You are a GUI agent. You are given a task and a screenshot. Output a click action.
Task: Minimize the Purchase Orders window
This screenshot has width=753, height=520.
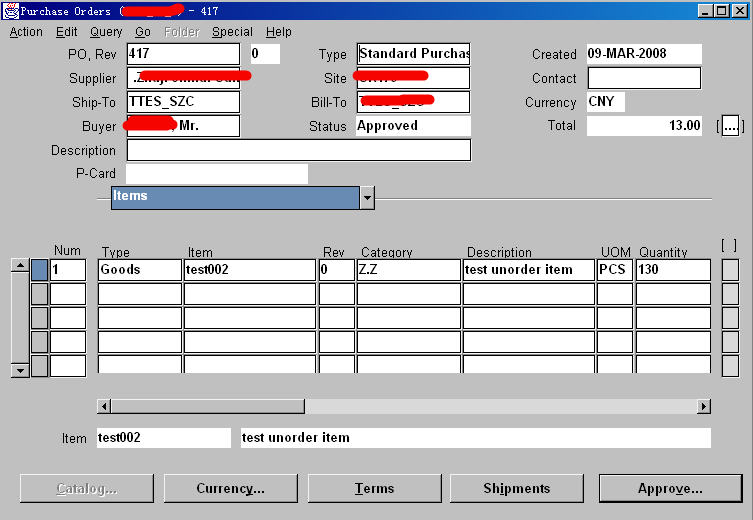tap(705, 11)
